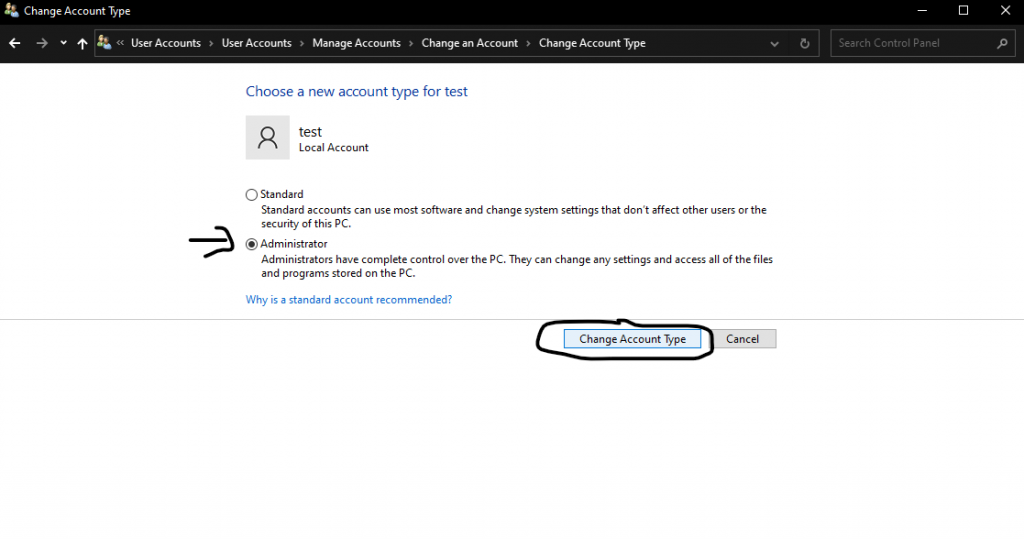Select the Administrator account type

click(251, 244)
